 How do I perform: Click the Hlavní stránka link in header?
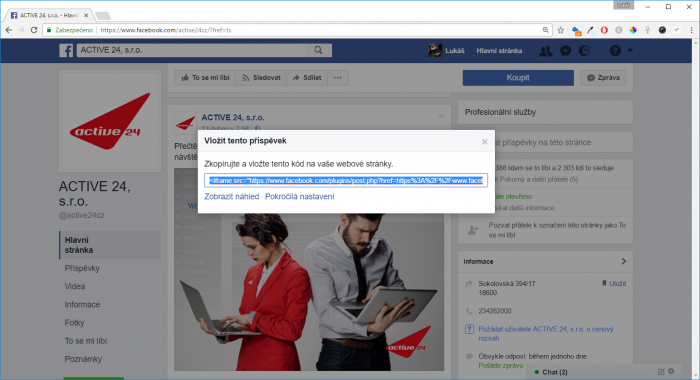499,51
